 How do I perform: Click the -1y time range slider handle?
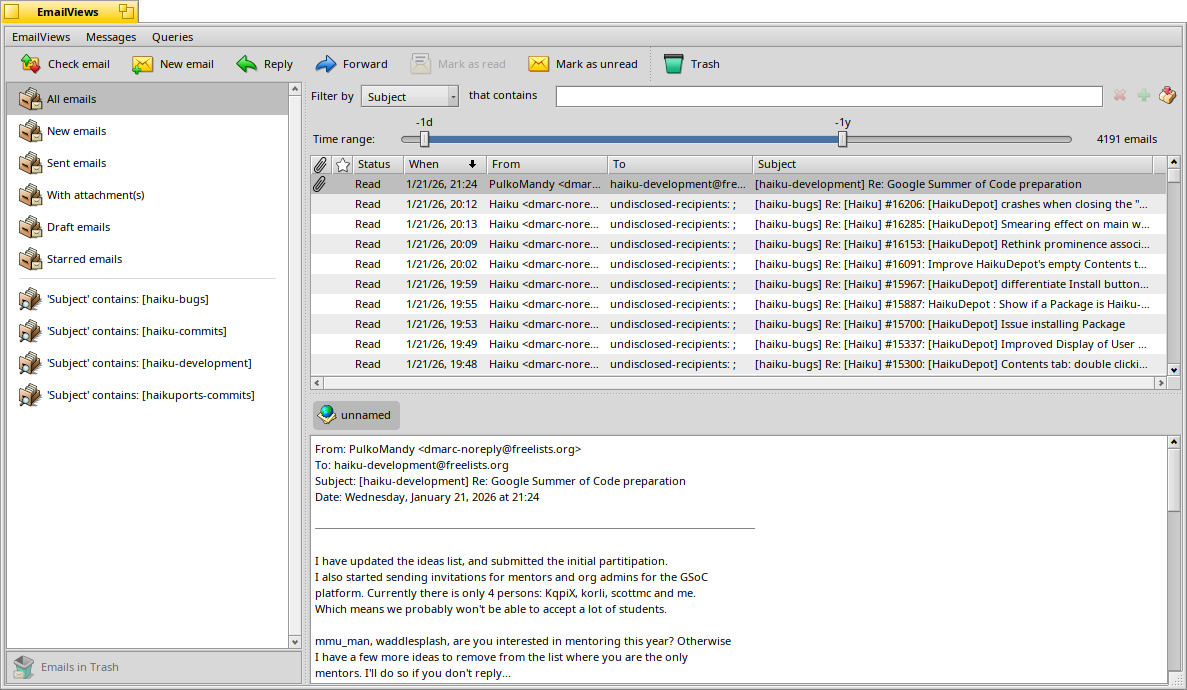[x=842, y=139]
